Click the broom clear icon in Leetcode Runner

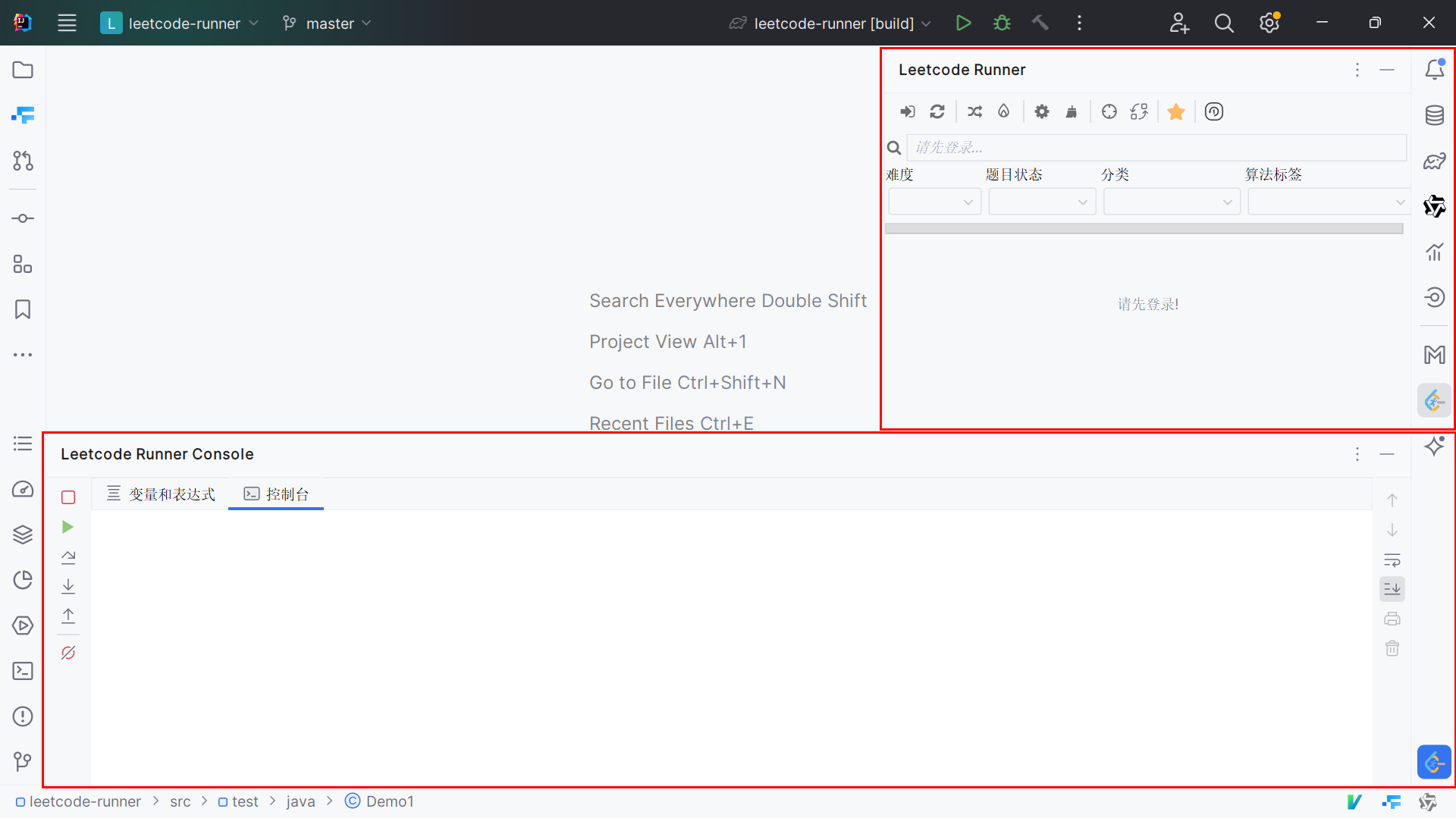[x=1072, y=112]
